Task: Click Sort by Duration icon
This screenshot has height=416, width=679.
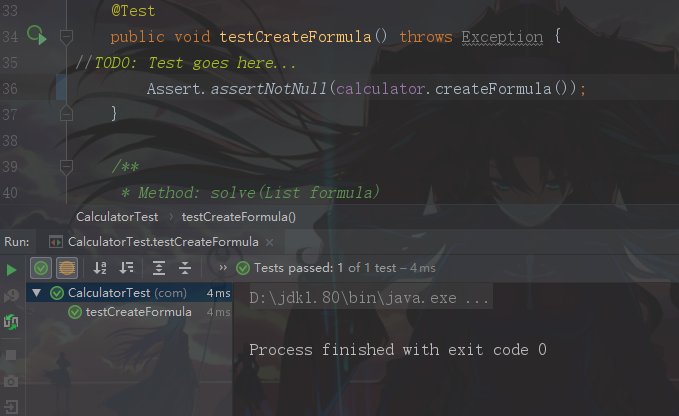Action: point(126,268)
